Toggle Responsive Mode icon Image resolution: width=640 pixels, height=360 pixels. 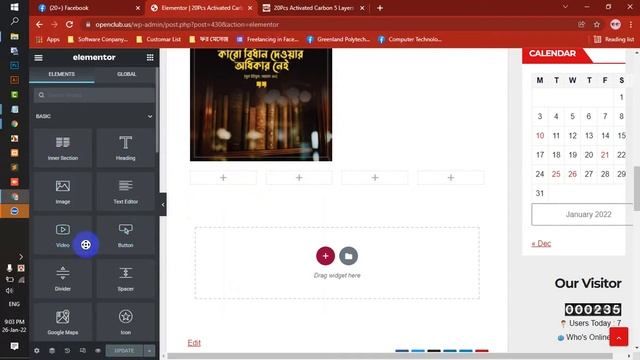pyautogui.click(x=82, y=351)
